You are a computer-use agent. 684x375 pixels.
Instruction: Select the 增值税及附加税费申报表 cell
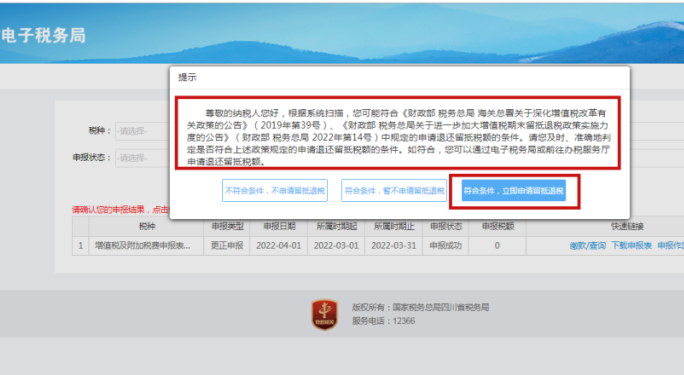pyautogui.click(x=146, y=245)
